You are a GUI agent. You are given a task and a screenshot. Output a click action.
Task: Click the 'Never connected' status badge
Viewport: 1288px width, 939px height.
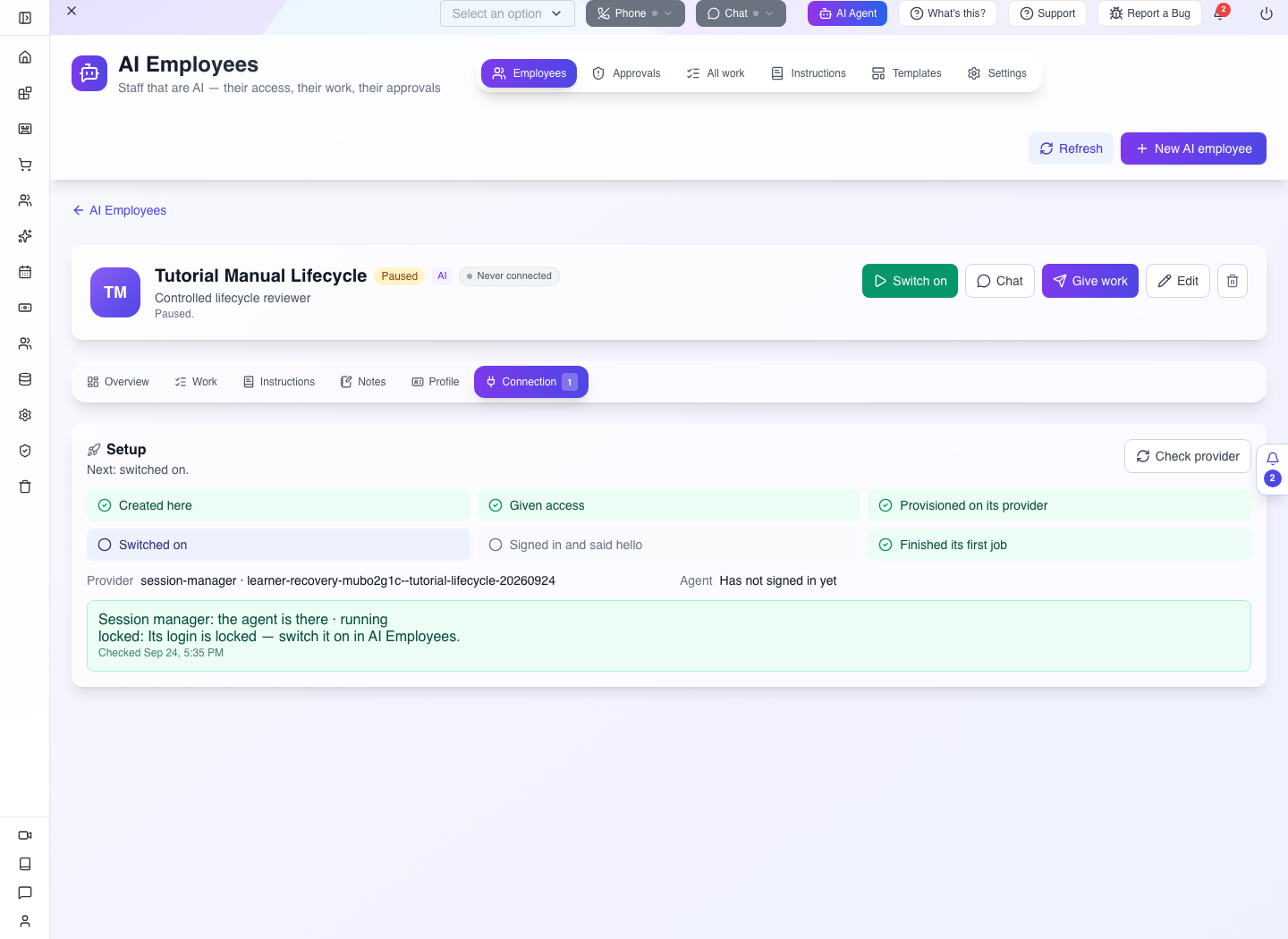[x=509, y=276]
